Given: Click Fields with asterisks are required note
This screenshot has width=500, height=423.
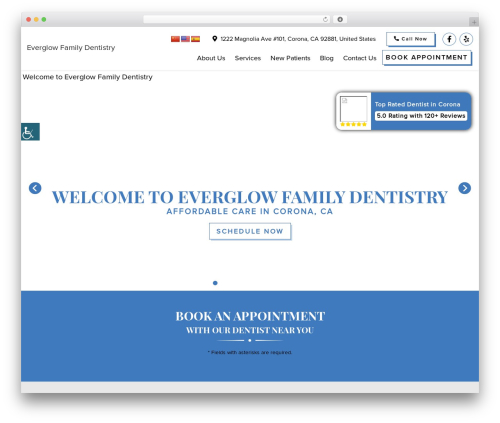Looking at the screenshot, I should [x=250, y=352].
